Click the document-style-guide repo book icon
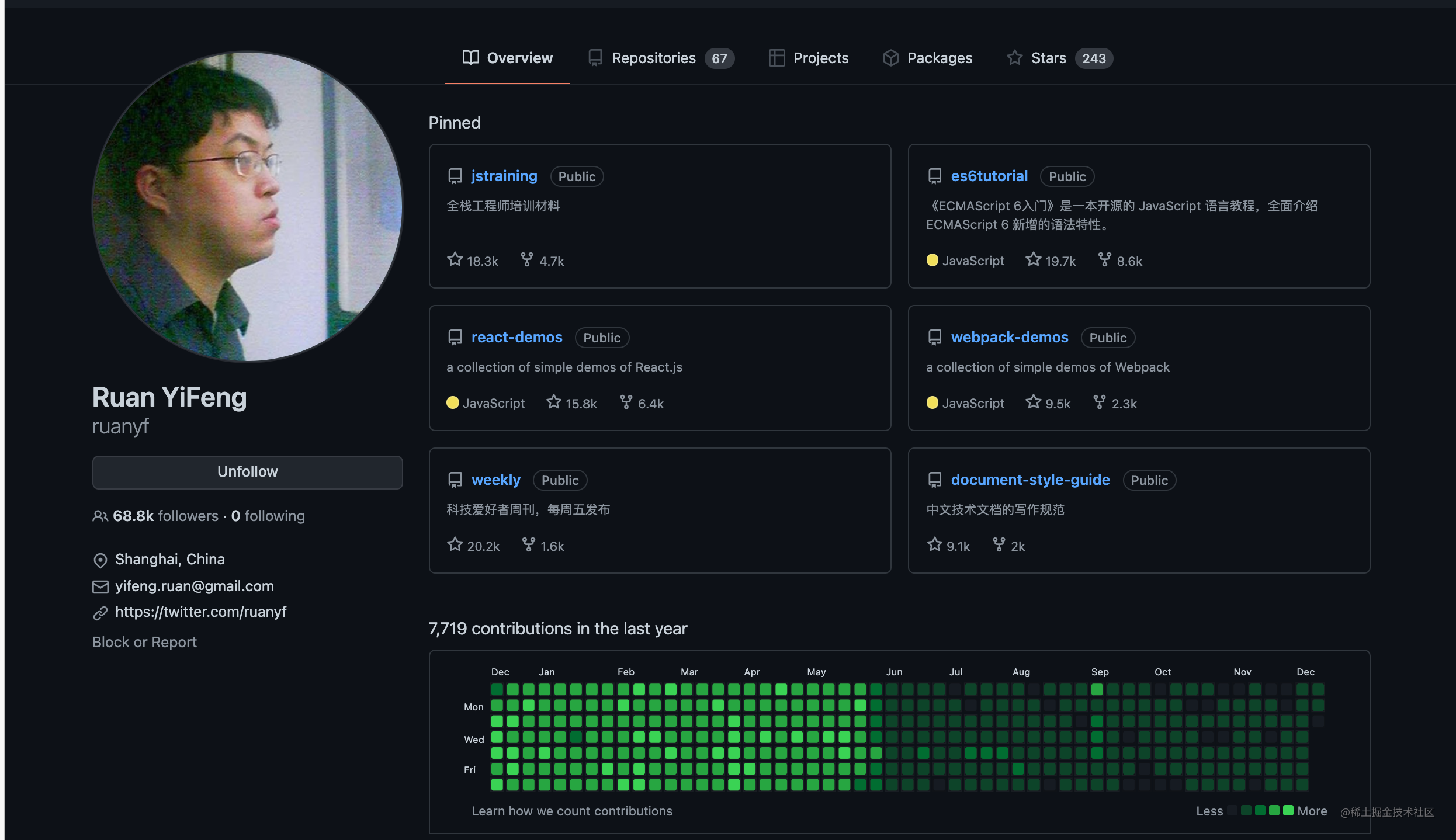 tap(934, 480)
